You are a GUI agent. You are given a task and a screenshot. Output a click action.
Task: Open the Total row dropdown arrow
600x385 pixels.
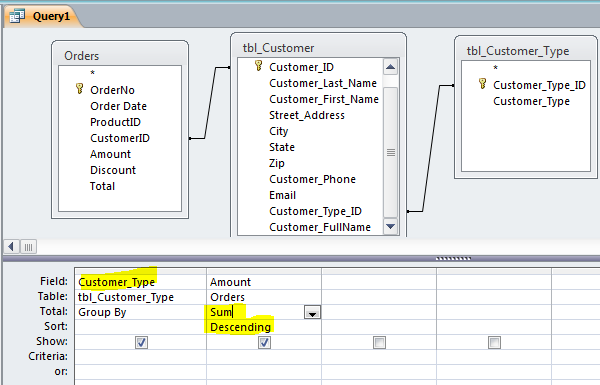[x=312, y=313]
